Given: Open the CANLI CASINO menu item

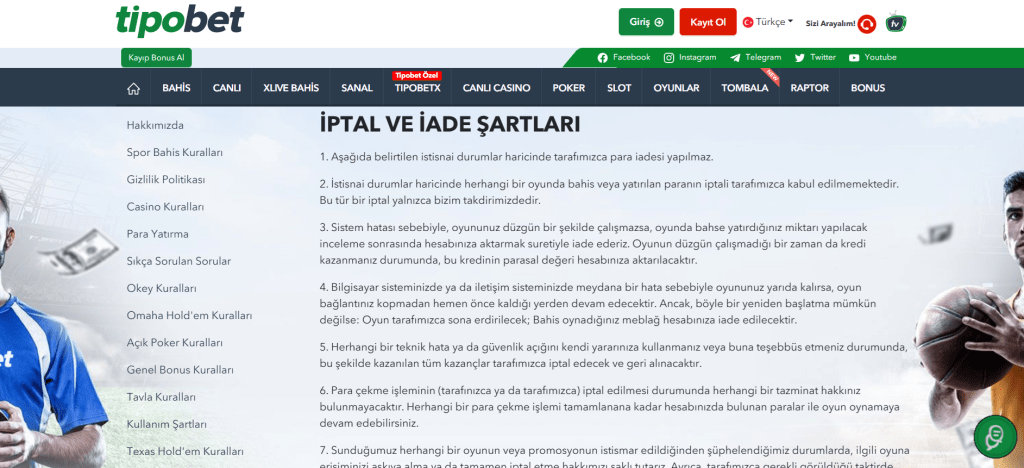Looking at the screenshot, I should click(x=496, y=88).
